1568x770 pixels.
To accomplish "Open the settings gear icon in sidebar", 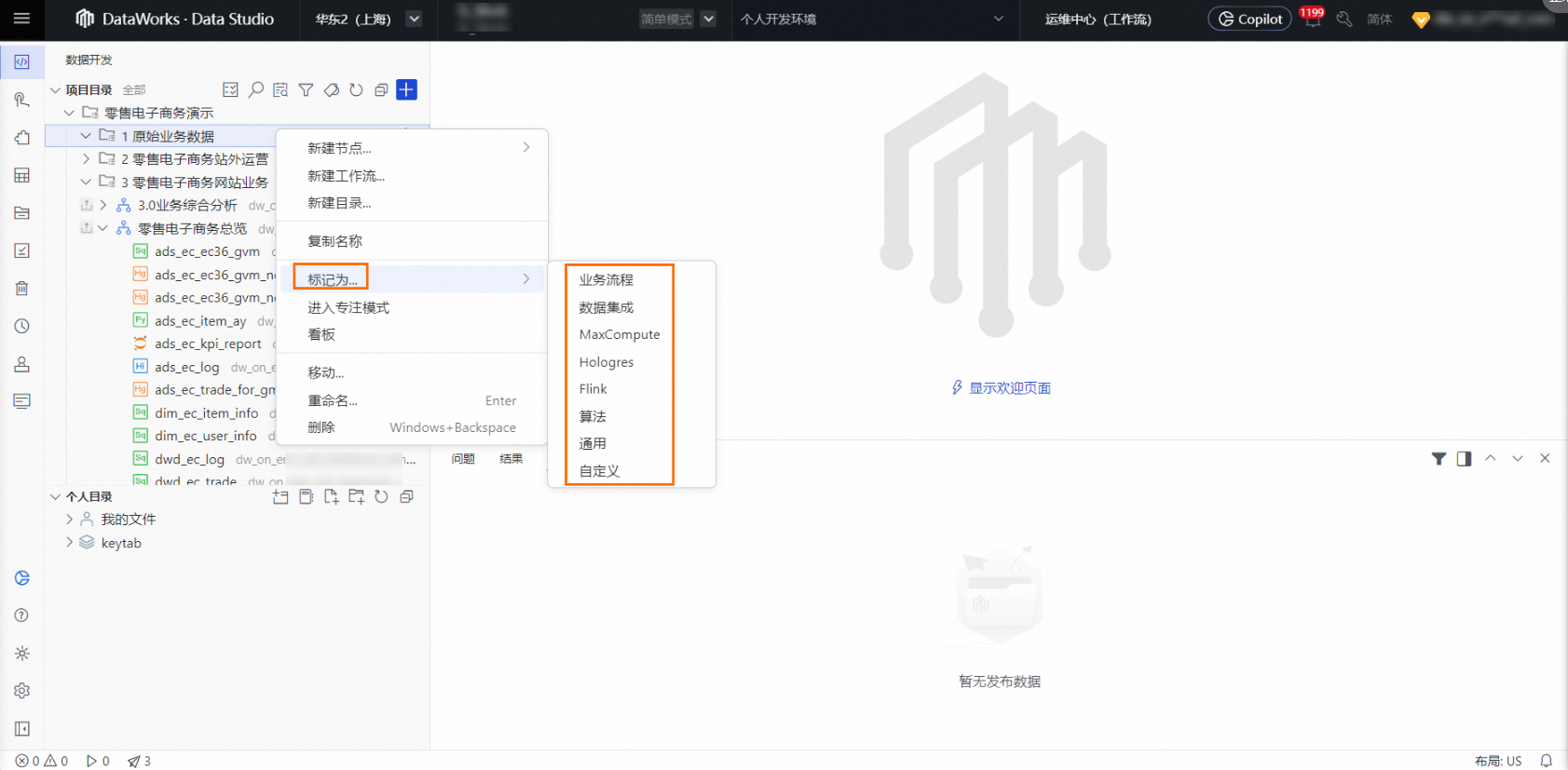I will tap(21, 691).
